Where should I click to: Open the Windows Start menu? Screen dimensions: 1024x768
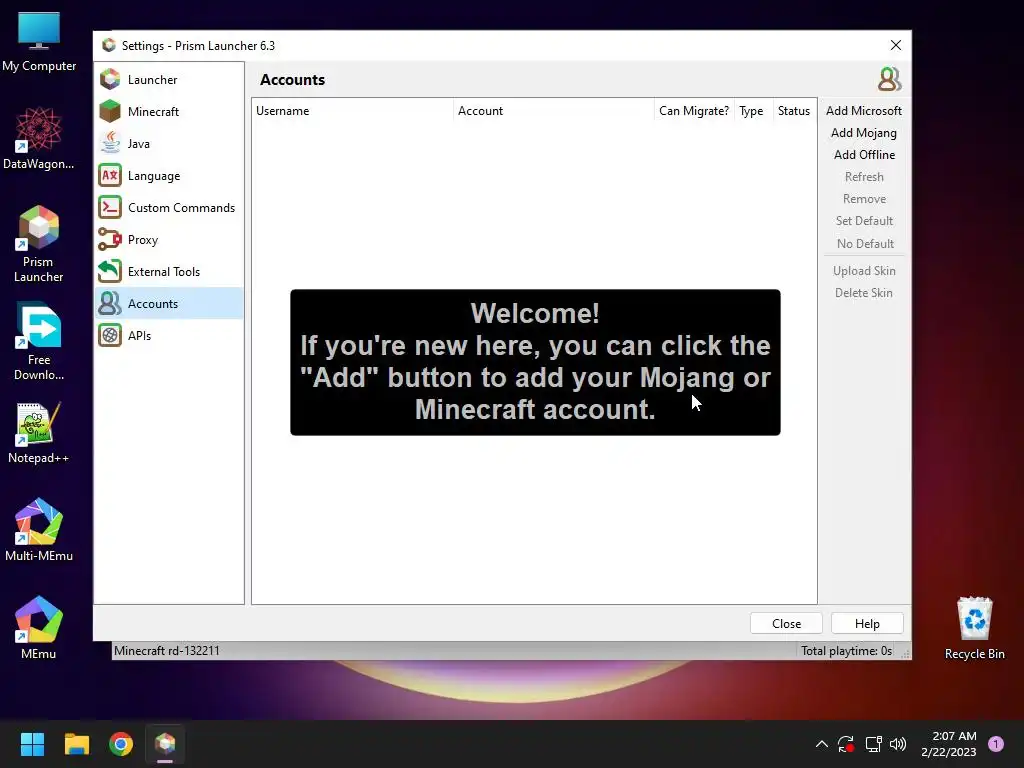click(x=32, y=744)
